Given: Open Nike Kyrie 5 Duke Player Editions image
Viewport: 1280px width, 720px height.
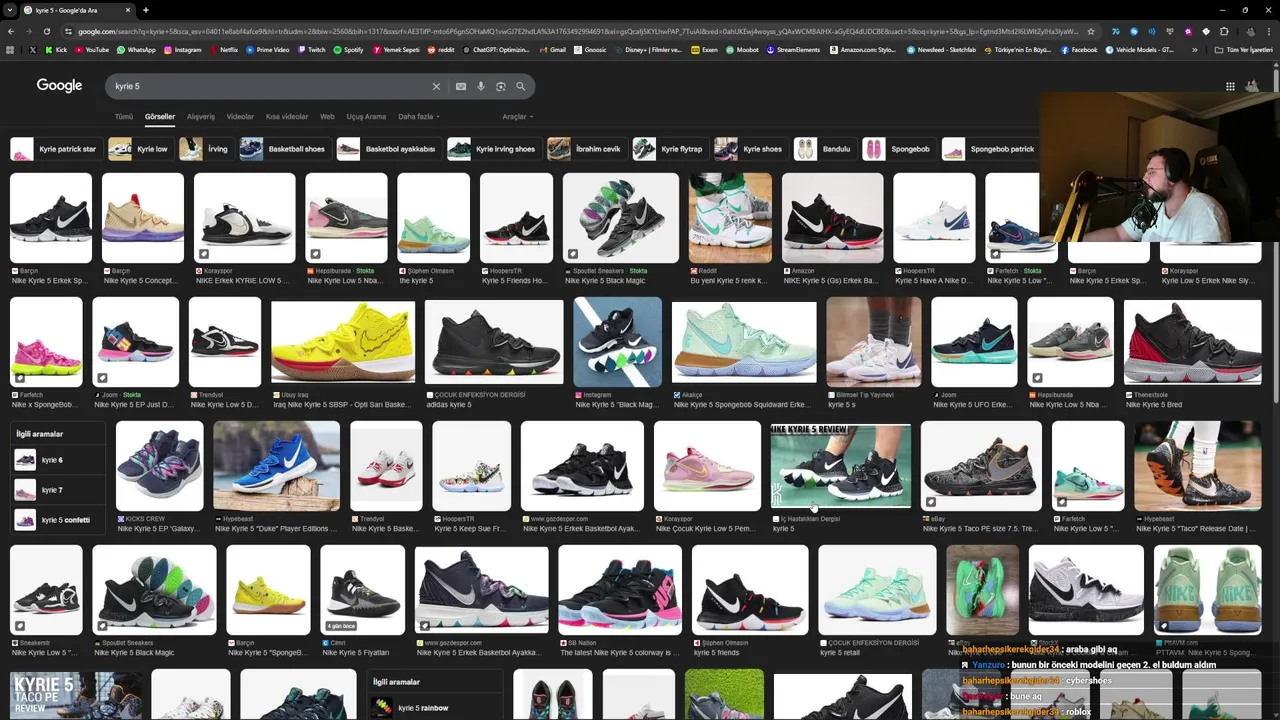Looking at the screenshot, I should pyautogui.click(x=277, y=466).
